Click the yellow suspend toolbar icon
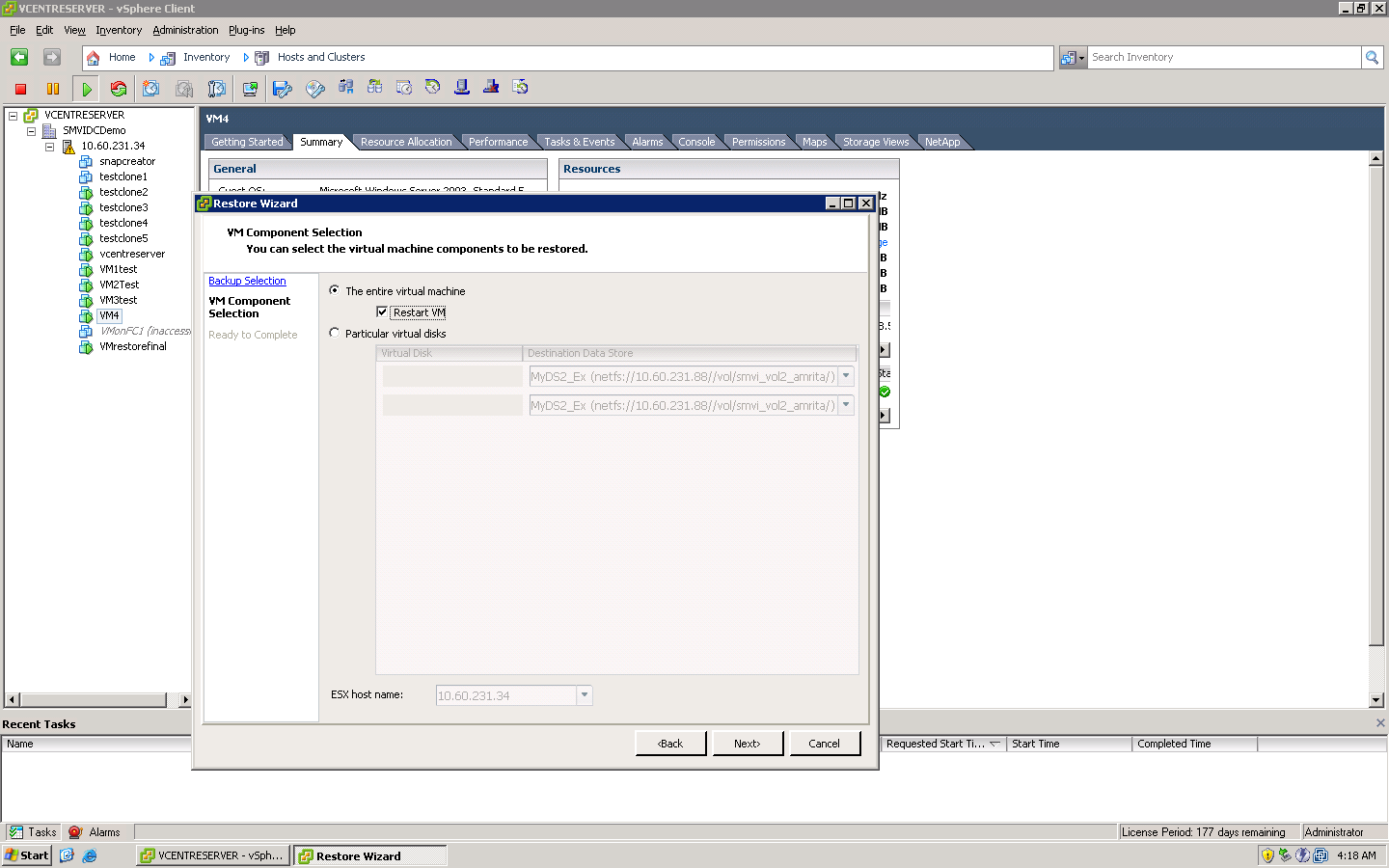 click(x=53, y=89)
